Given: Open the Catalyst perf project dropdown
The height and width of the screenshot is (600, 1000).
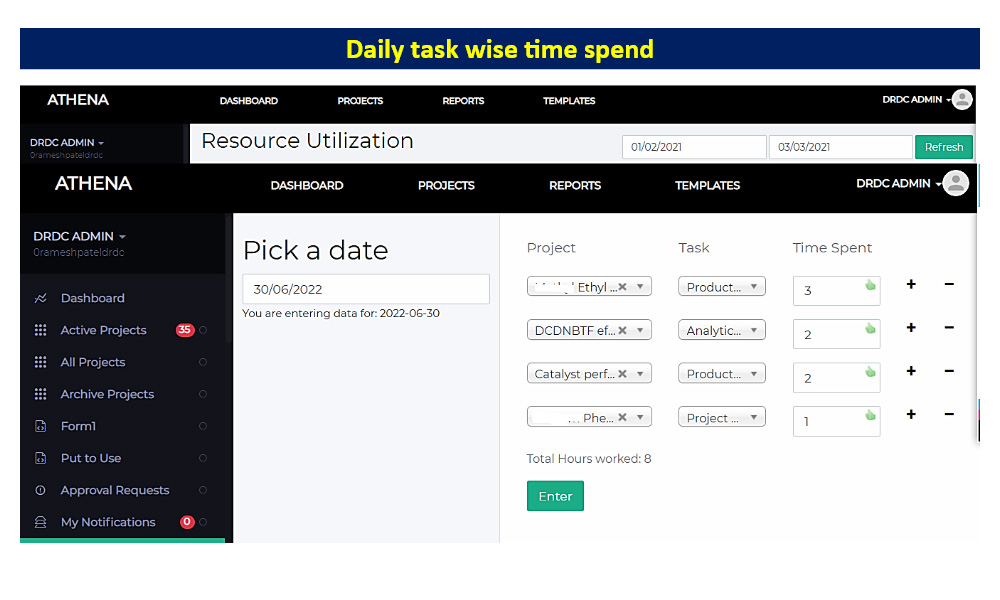Looking at the screenshot, I should (x=640, y=374).
